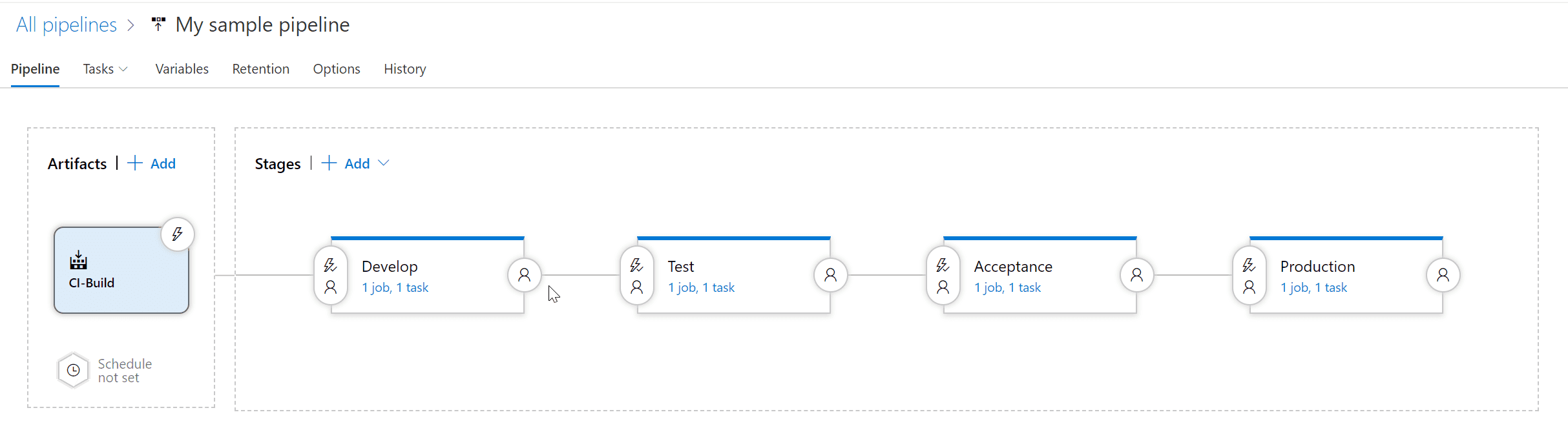The image size is (1568, 430).
Task: Open post-deployment conditions for Acceptance stage
Action: click(1137, 276)
